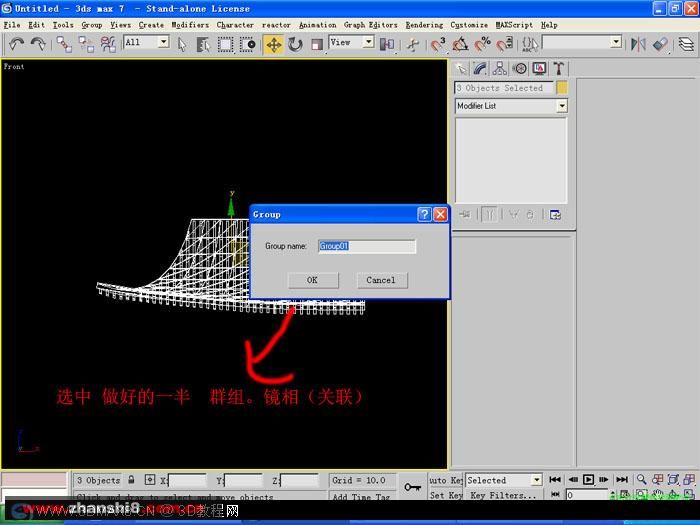Image resolution: width=700 pixels, height=525 pixels.
Task: Confirm the Group dialog with OK
Action: click(312, 280)
